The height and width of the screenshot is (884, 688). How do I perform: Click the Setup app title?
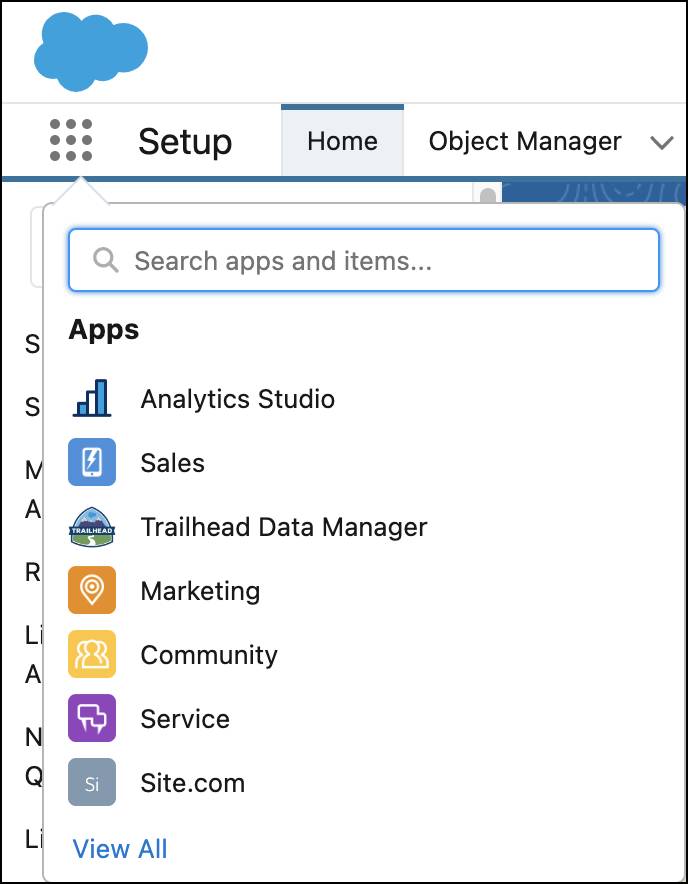click(x=185, y=142)
